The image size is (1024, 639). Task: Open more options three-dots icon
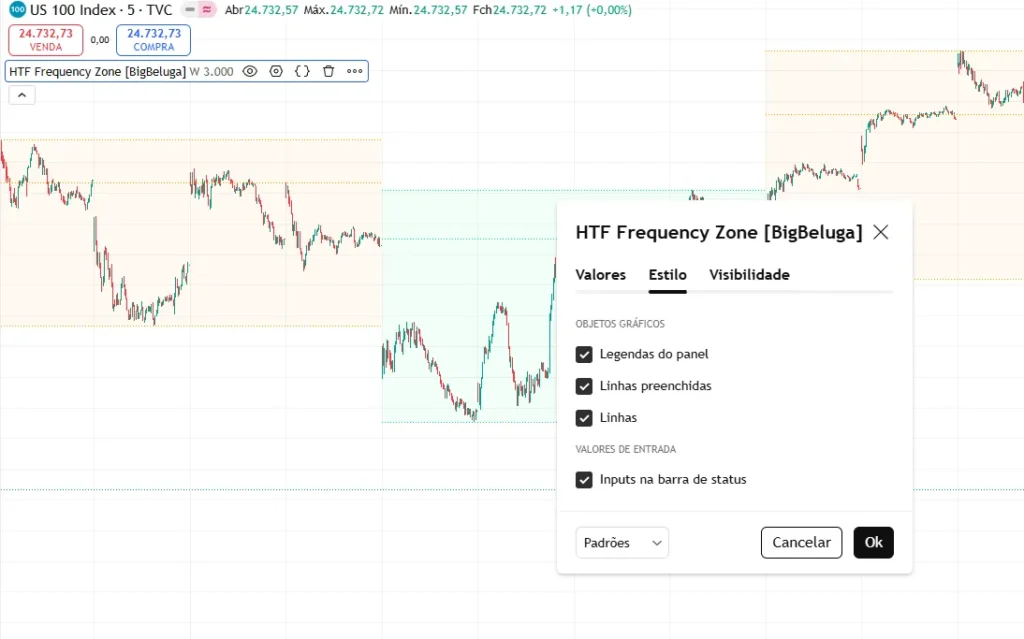(355, 71)
